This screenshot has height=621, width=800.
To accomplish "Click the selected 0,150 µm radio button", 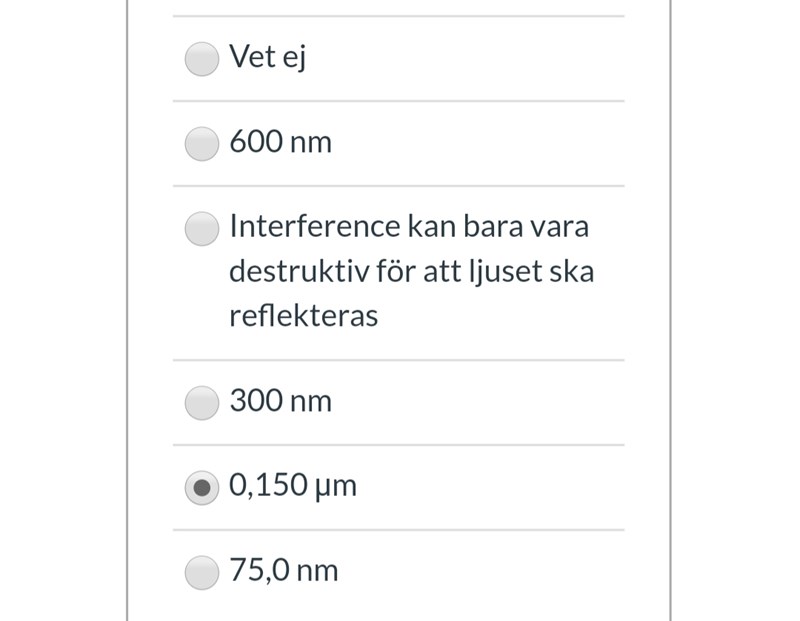I will click(202, 488).
